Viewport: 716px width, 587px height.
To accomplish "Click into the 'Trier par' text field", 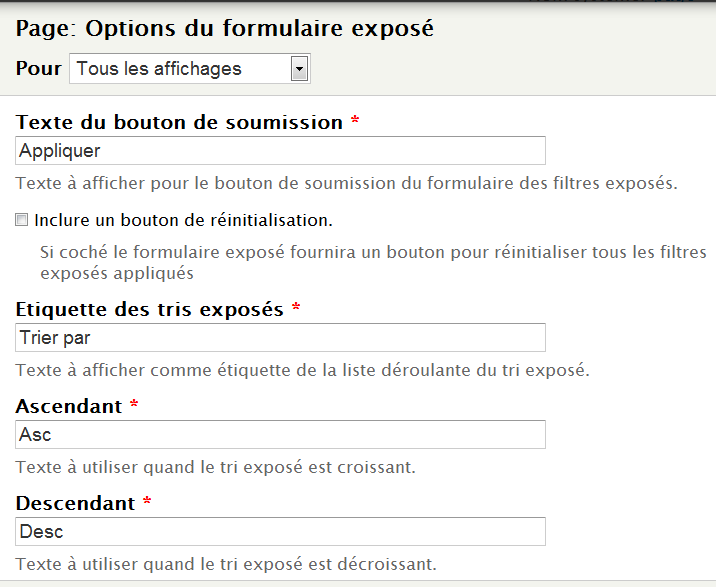I will (281, 338).
